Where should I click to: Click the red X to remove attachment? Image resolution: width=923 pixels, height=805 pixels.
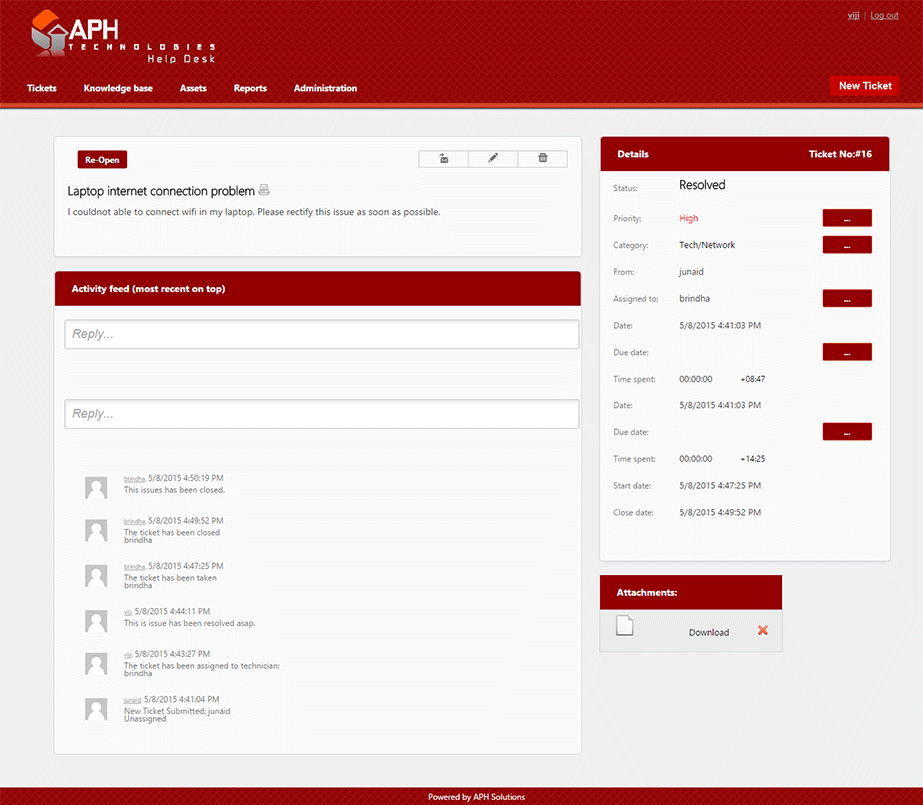tap(763, 631)
